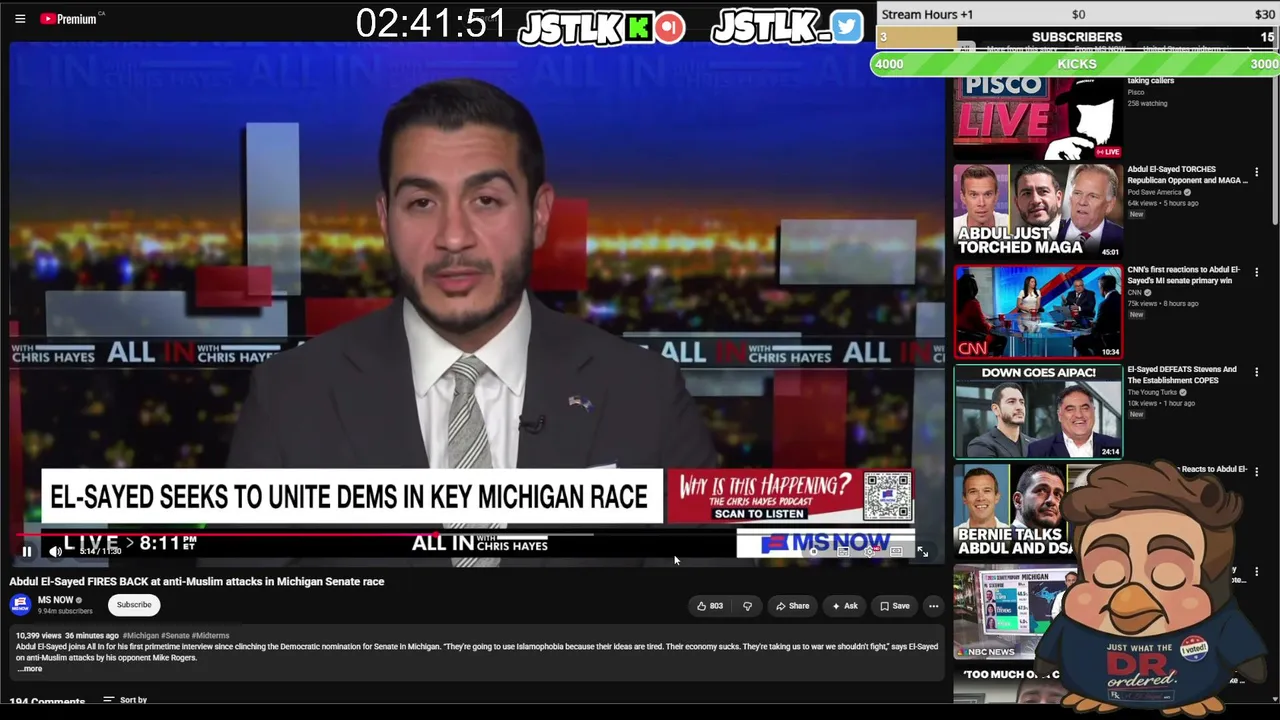
Task: Click the red record-style icon beside Kick logo
Action: pyautogui.click(x=670, y=27)
